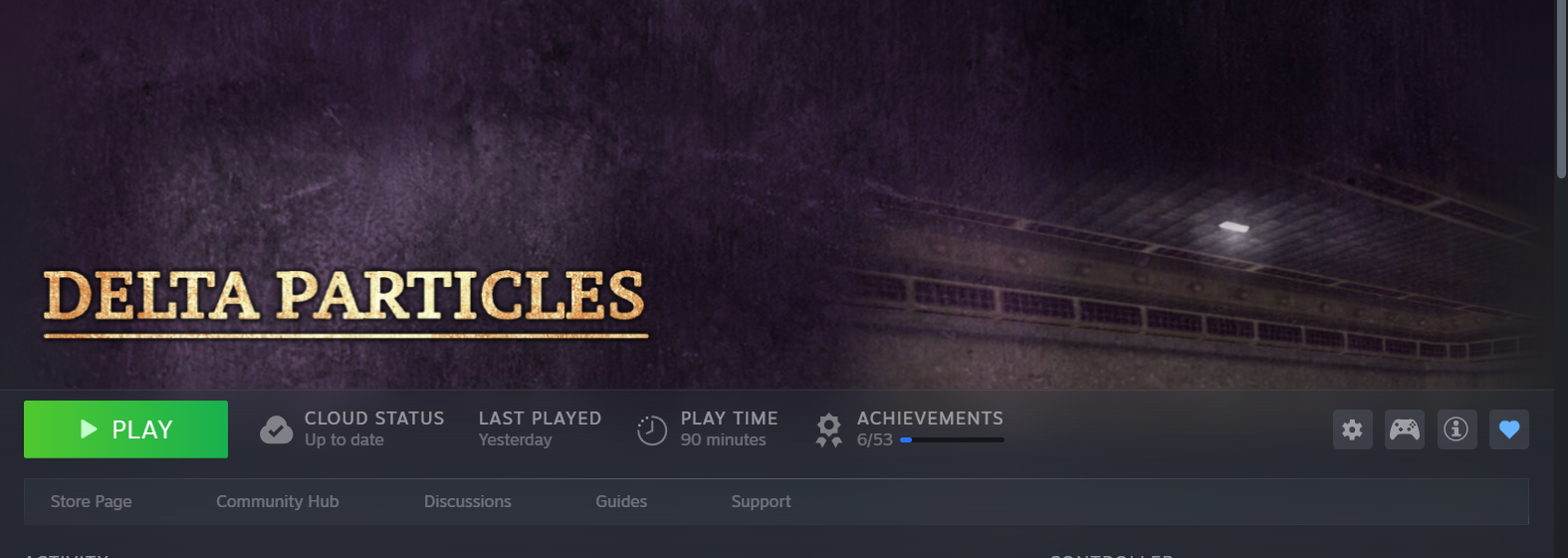Click the vertical scrollbar thumb

pos(1561,90)
